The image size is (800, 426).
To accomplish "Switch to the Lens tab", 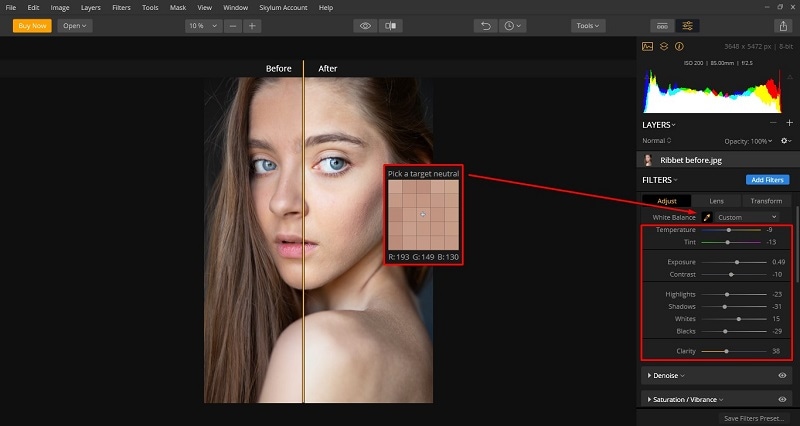I will [x=716, y=201].
